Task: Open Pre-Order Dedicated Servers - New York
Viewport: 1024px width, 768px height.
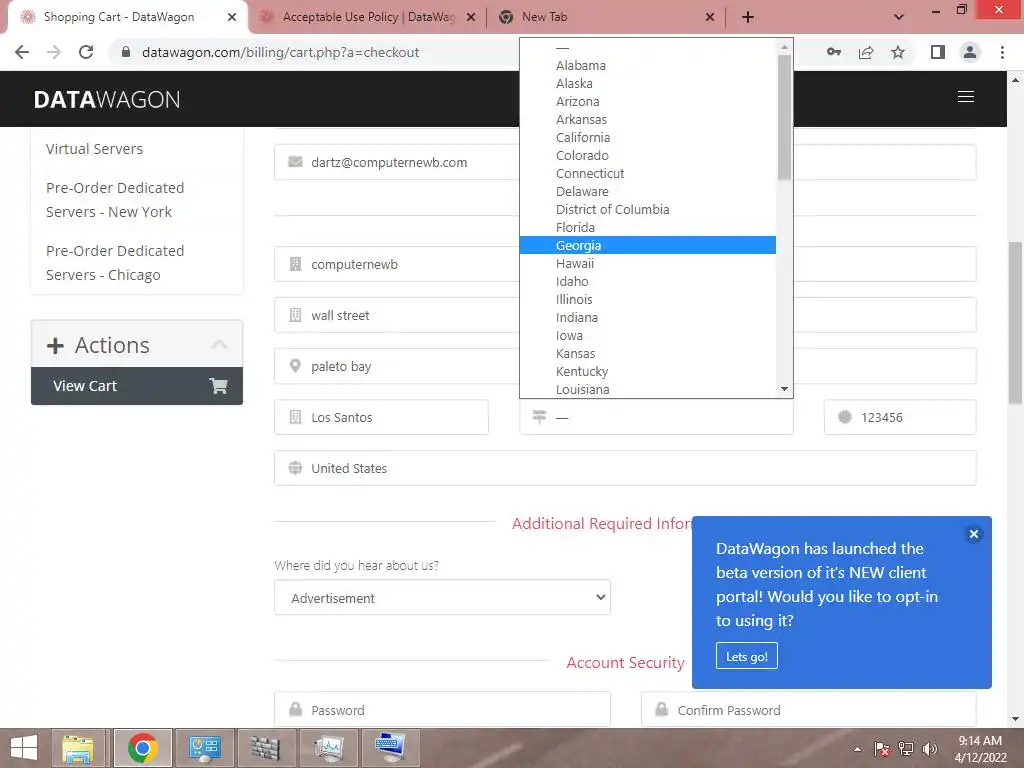Action: [115, 200]
